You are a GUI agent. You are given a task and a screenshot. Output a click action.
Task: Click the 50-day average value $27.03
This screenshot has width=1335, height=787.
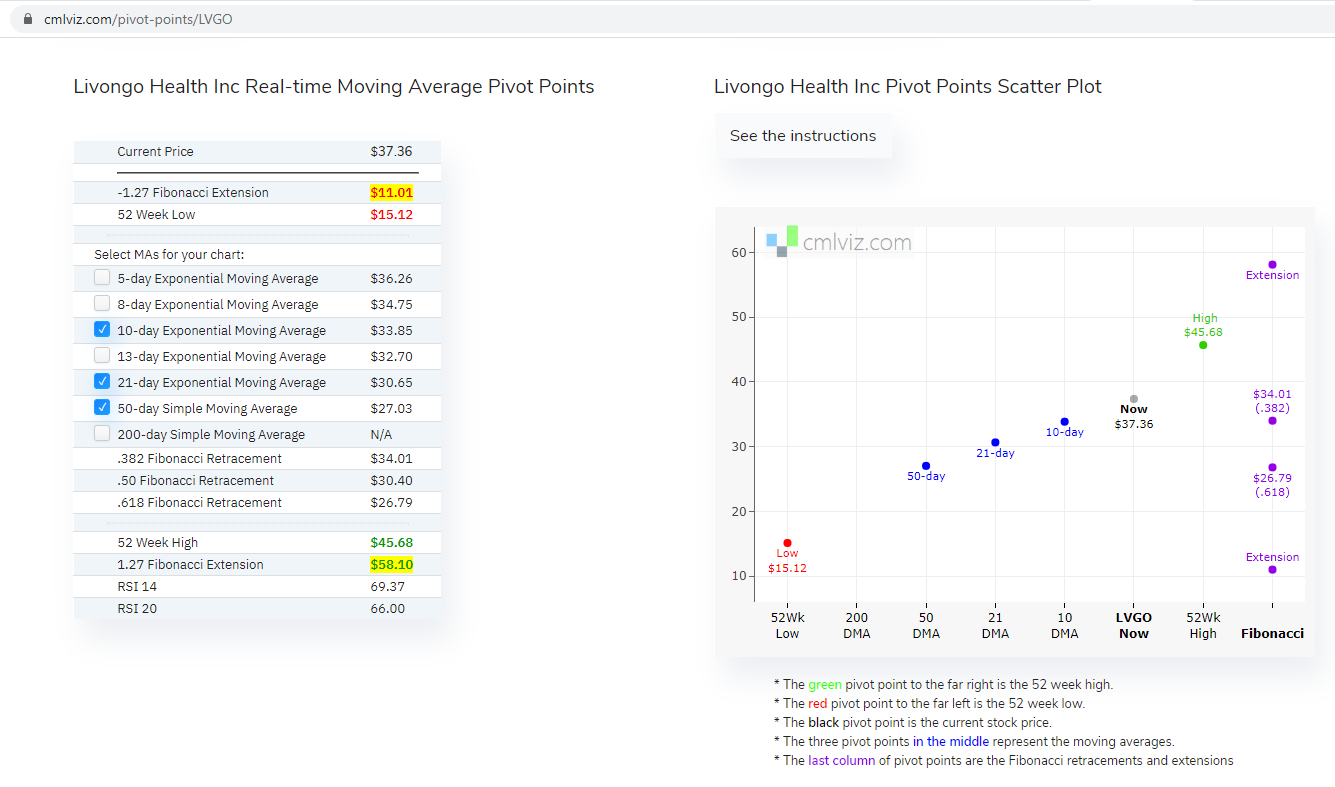coord(391,409)
